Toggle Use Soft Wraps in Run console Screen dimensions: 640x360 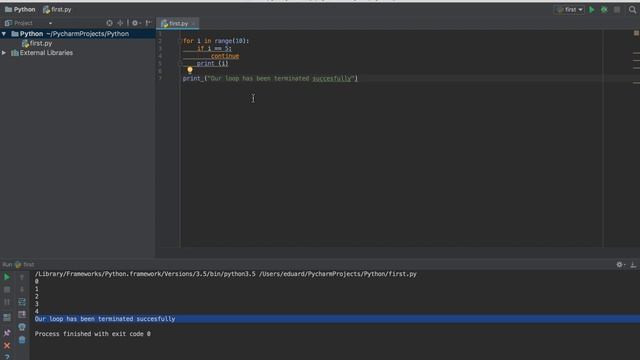22,302
